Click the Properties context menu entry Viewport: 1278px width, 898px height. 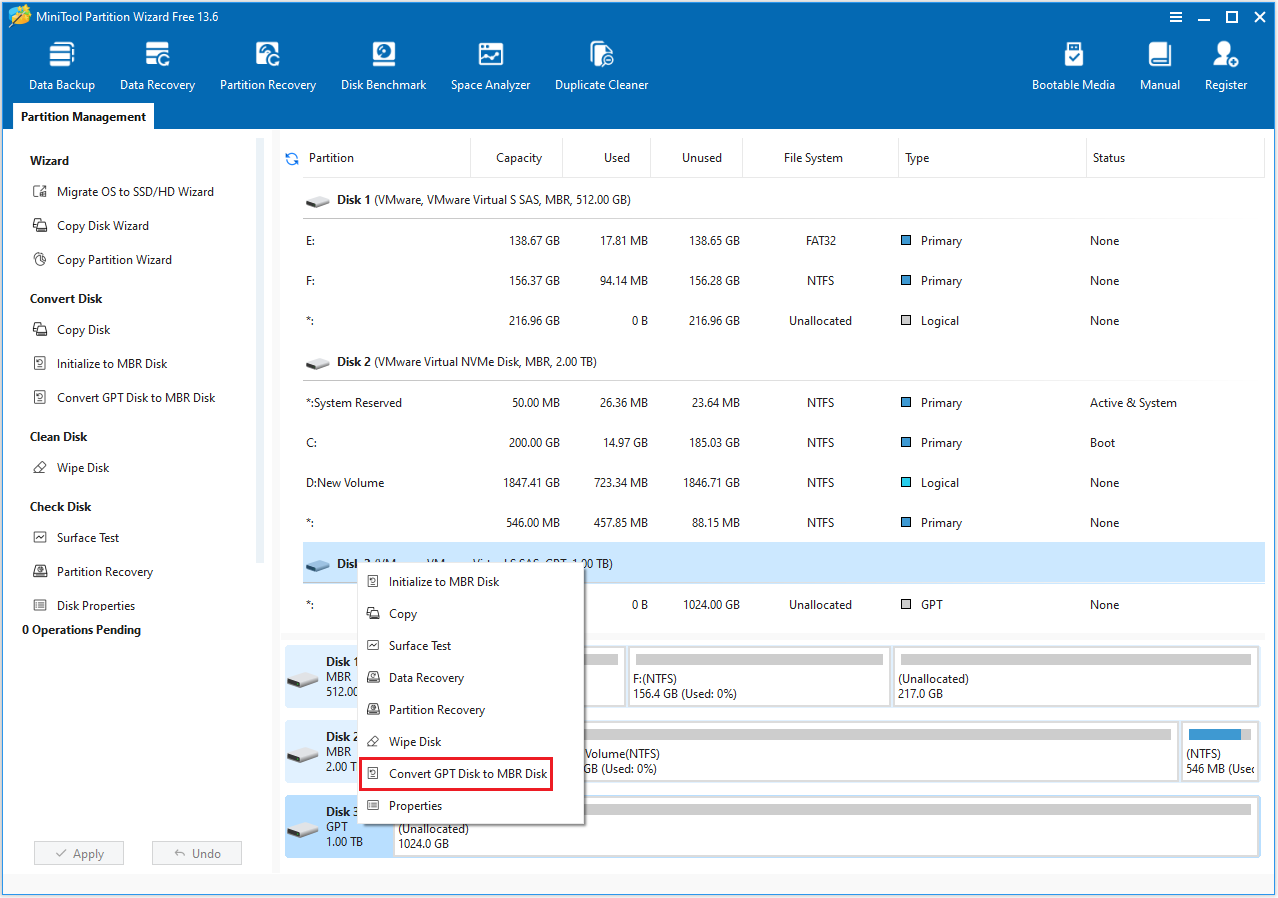point(413,805)
